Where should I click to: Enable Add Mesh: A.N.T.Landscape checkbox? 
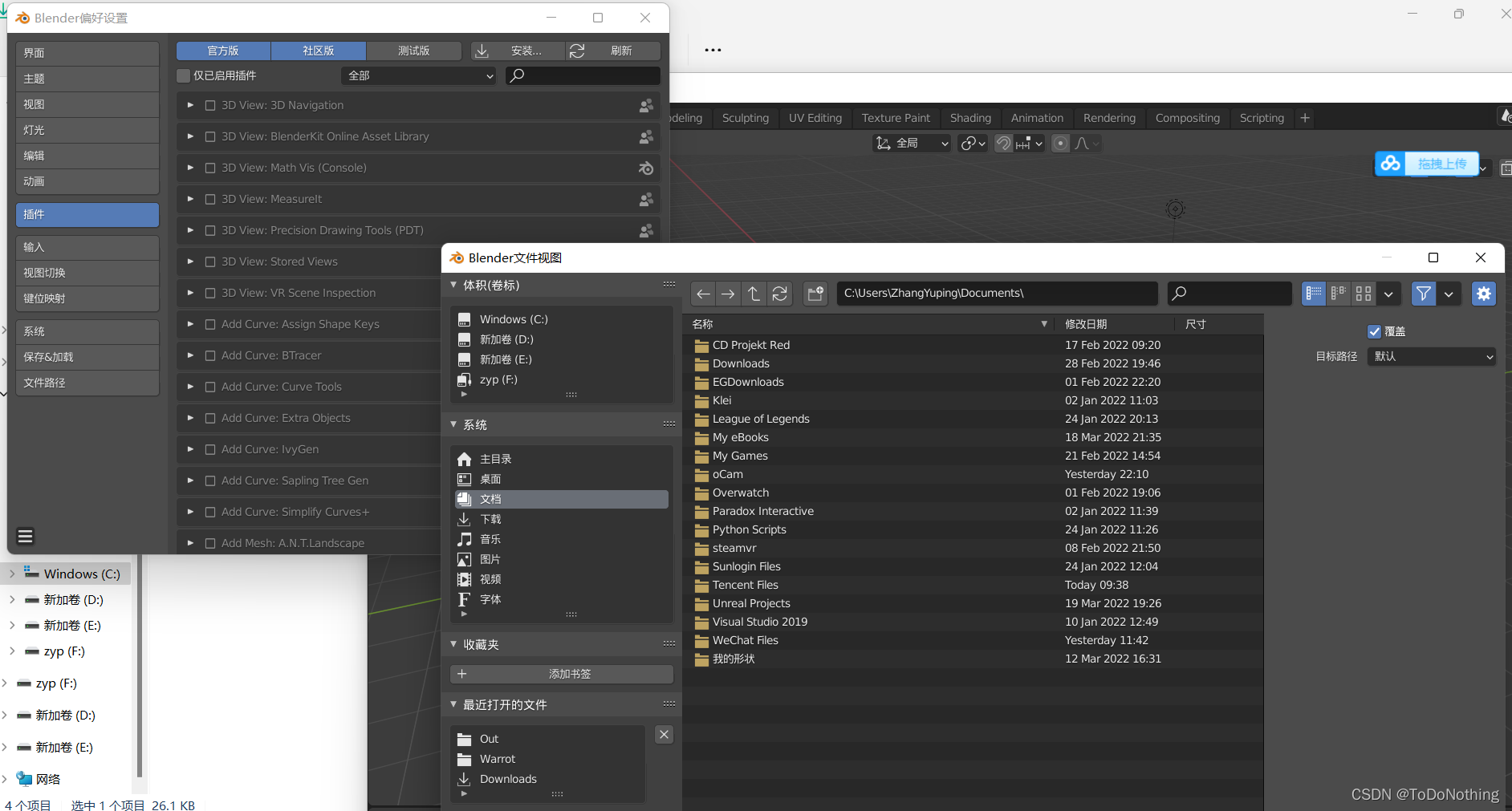(210, 543)
